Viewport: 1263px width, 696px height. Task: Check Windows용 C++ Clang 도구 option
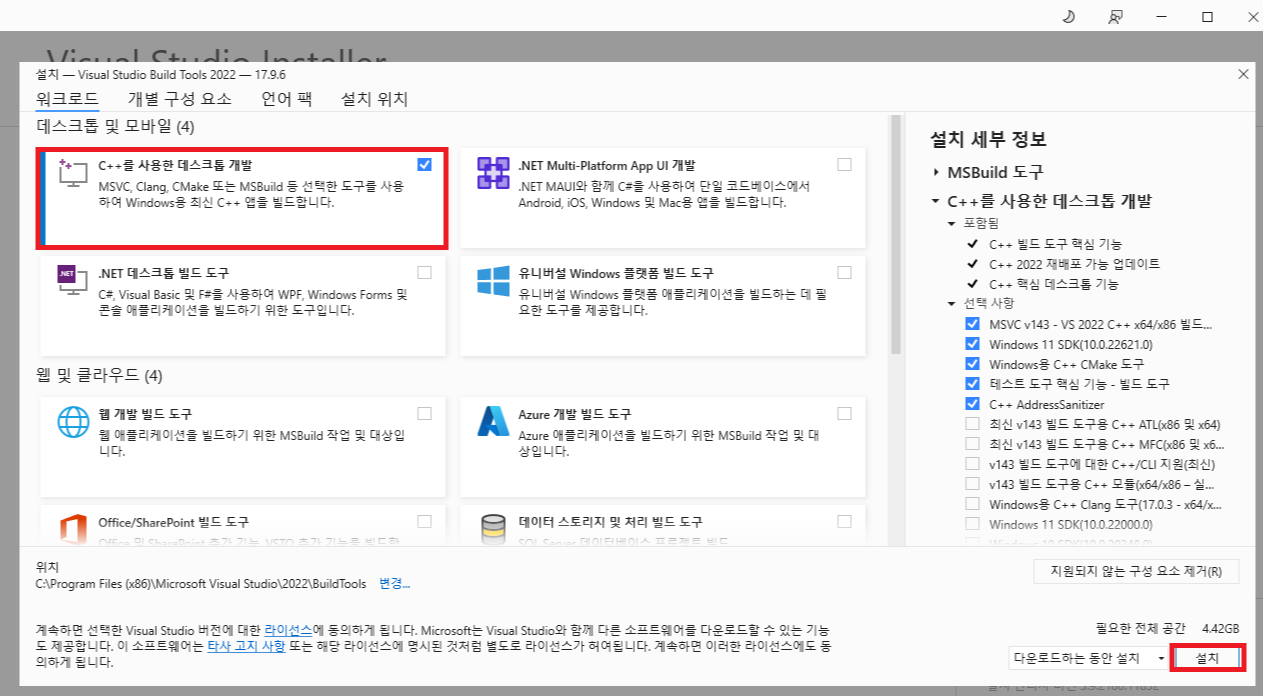[972, 504]
